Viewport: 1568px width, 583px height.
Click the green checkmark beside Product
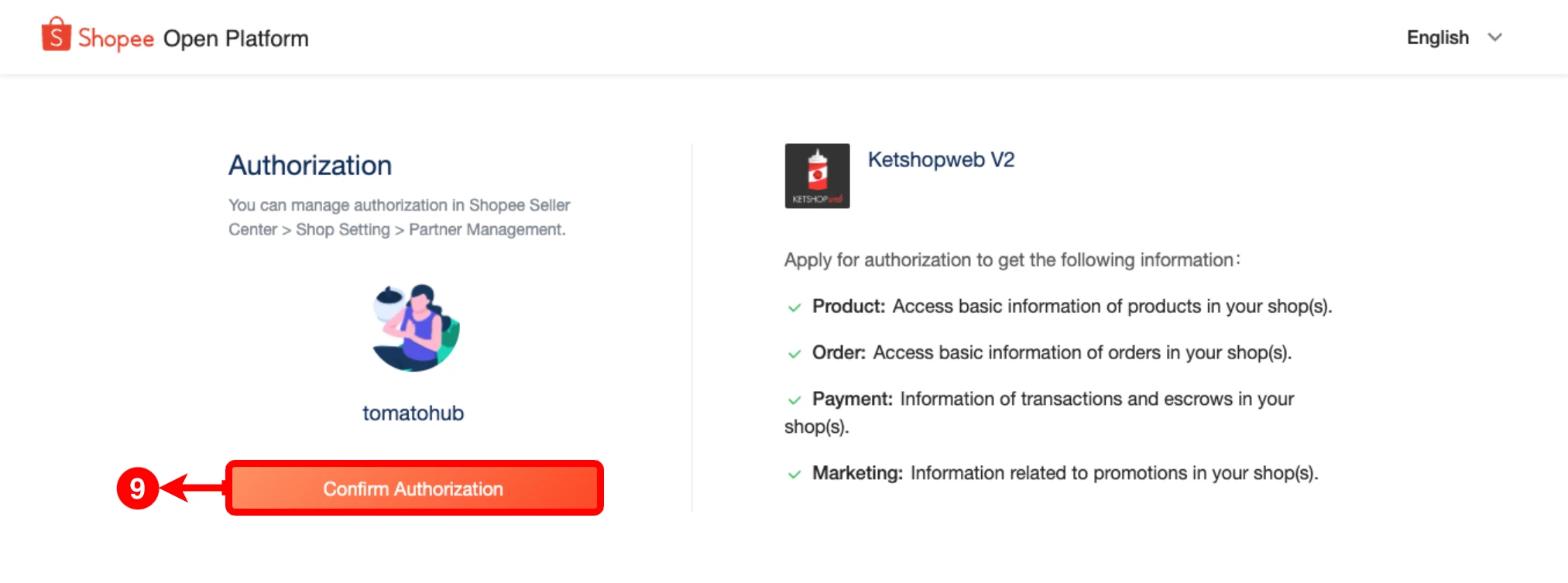tap(794, 307)
